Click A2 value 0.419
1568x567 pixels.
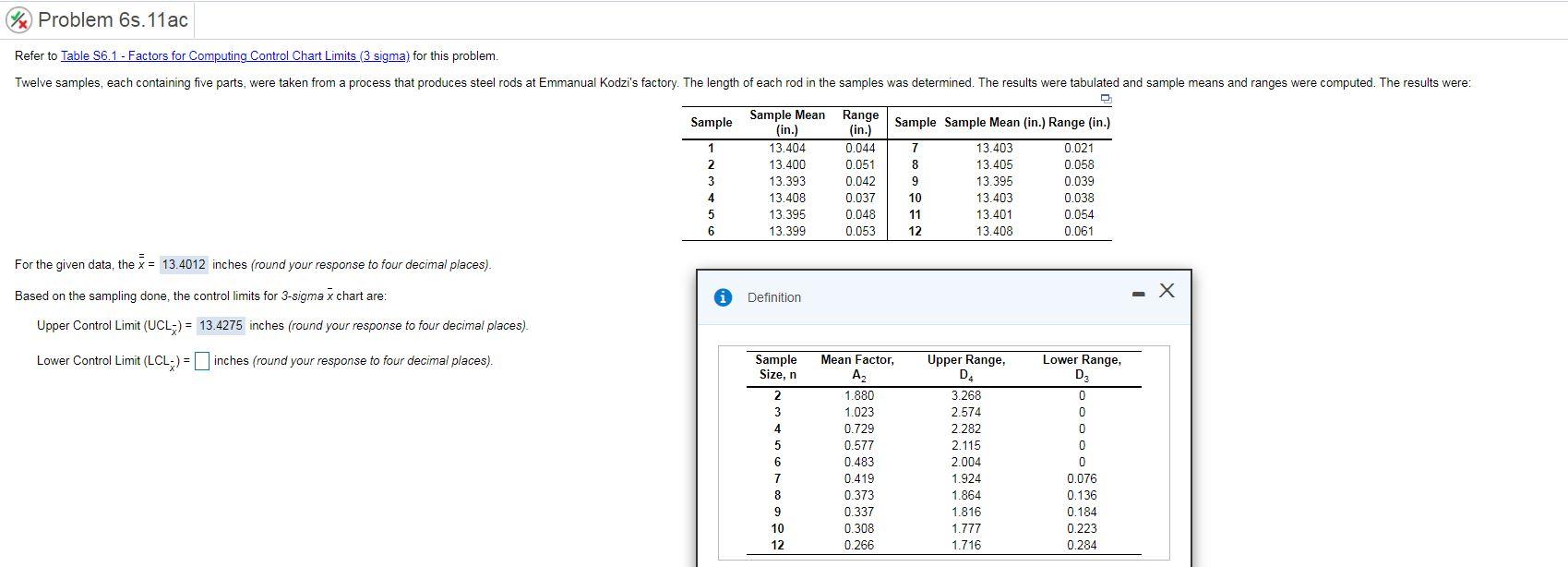click(x=859, y=478)
